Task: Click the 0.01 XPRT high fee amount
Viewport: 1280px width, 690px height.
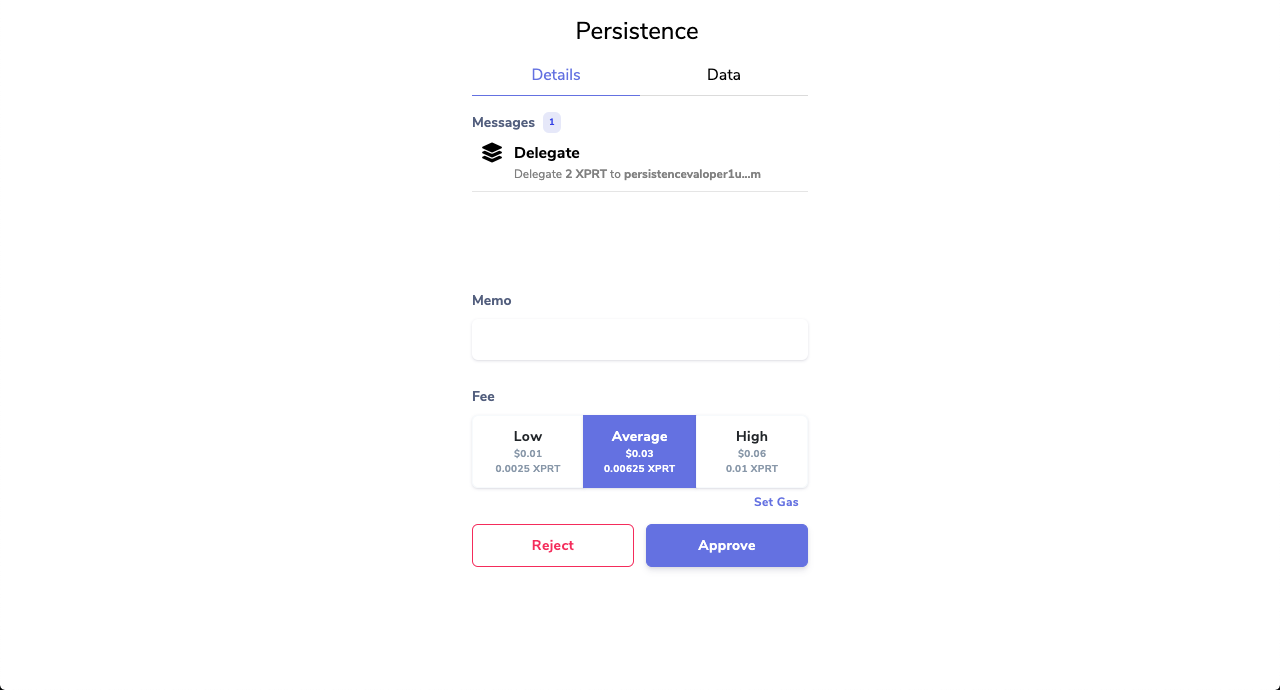Action: pos(752,468)
